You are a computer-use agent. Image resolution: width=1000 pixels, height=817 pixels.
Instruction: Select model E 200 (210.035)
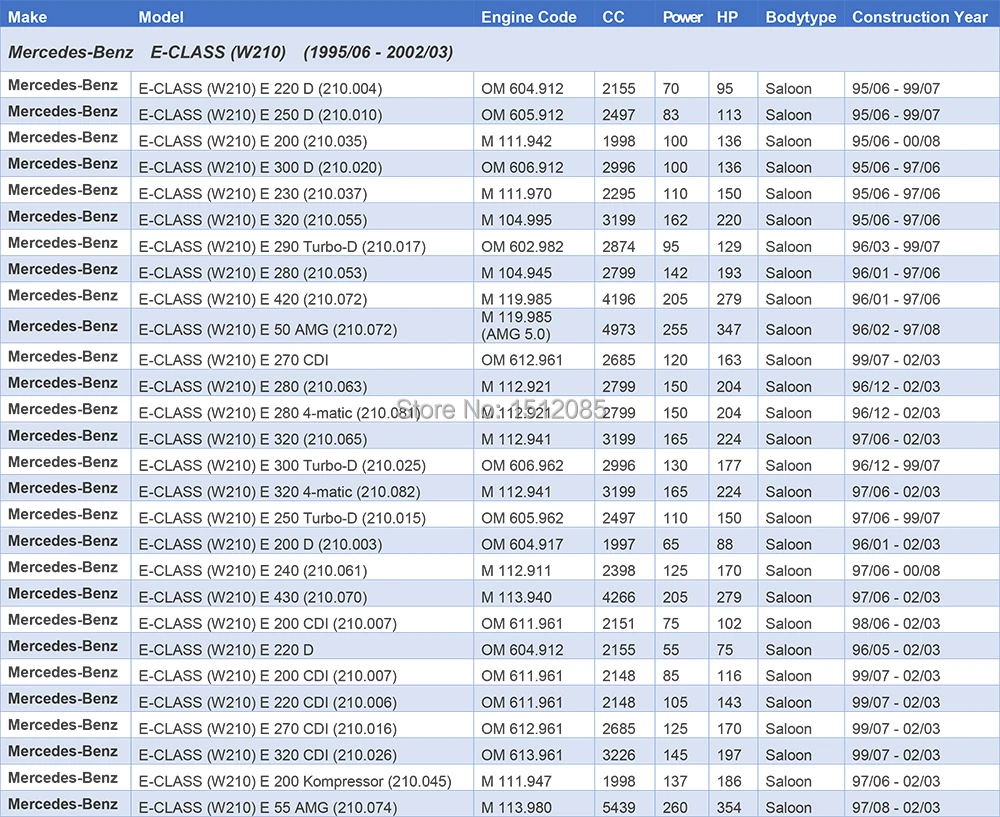coord(253,141)
